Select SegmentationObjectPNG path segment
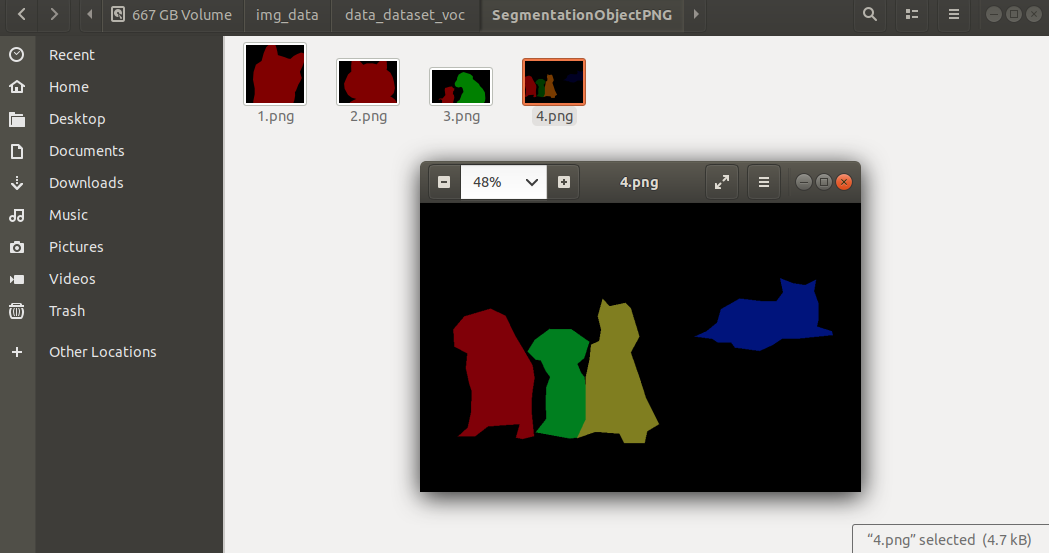The image size is (1049, 553). point(581,14)
